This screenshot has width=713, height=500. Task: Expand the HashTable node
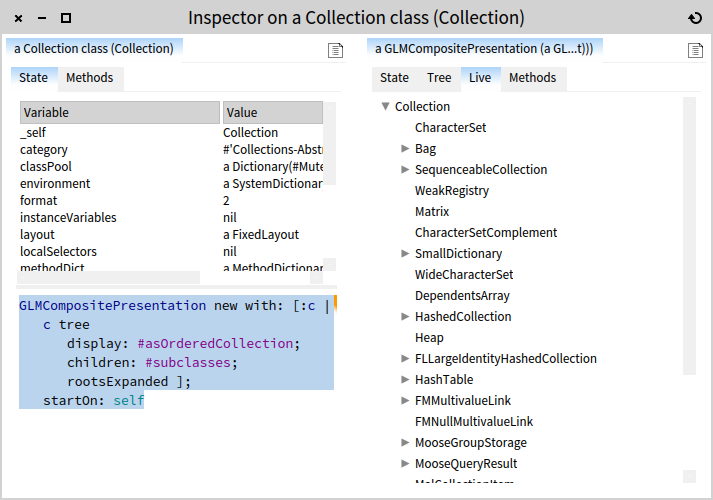(405, 379)
